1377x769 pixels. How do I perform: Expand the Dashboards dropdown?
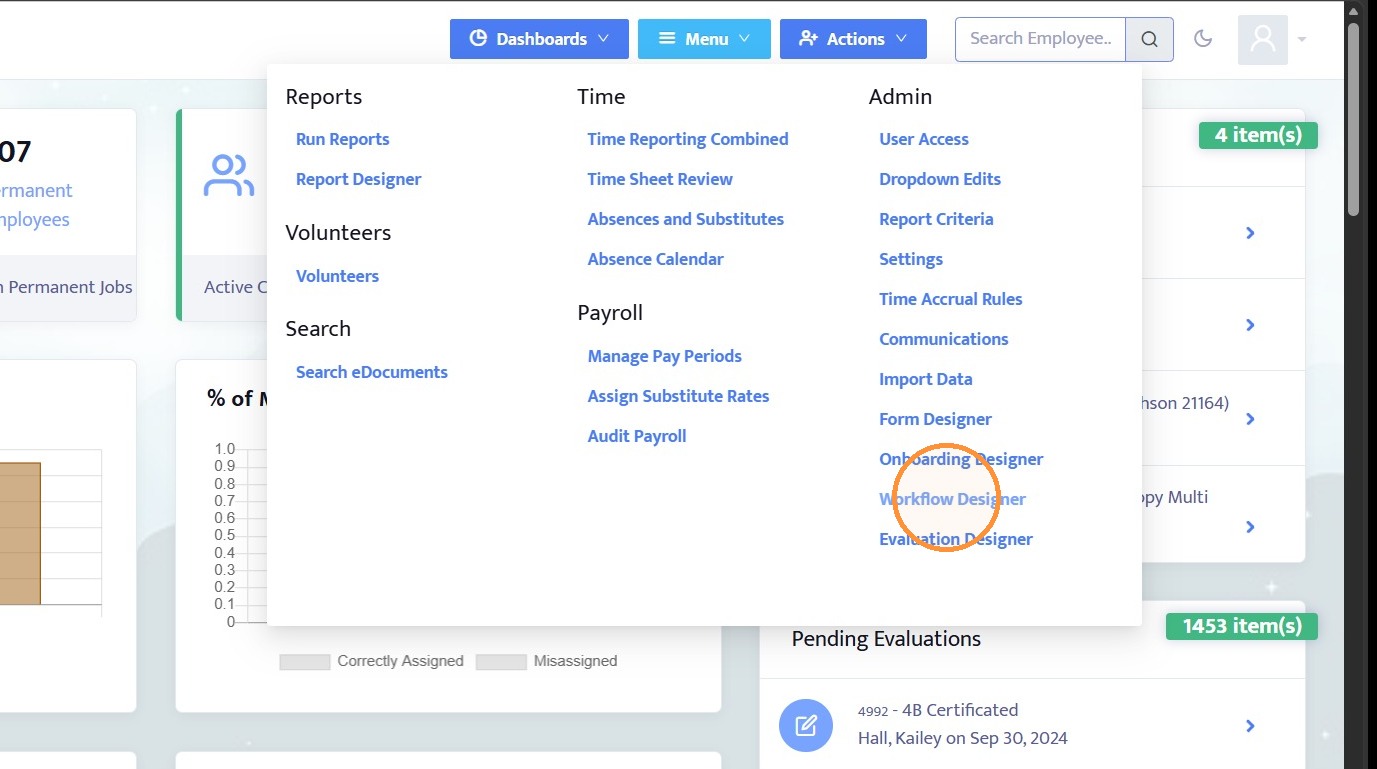point(539,39)
